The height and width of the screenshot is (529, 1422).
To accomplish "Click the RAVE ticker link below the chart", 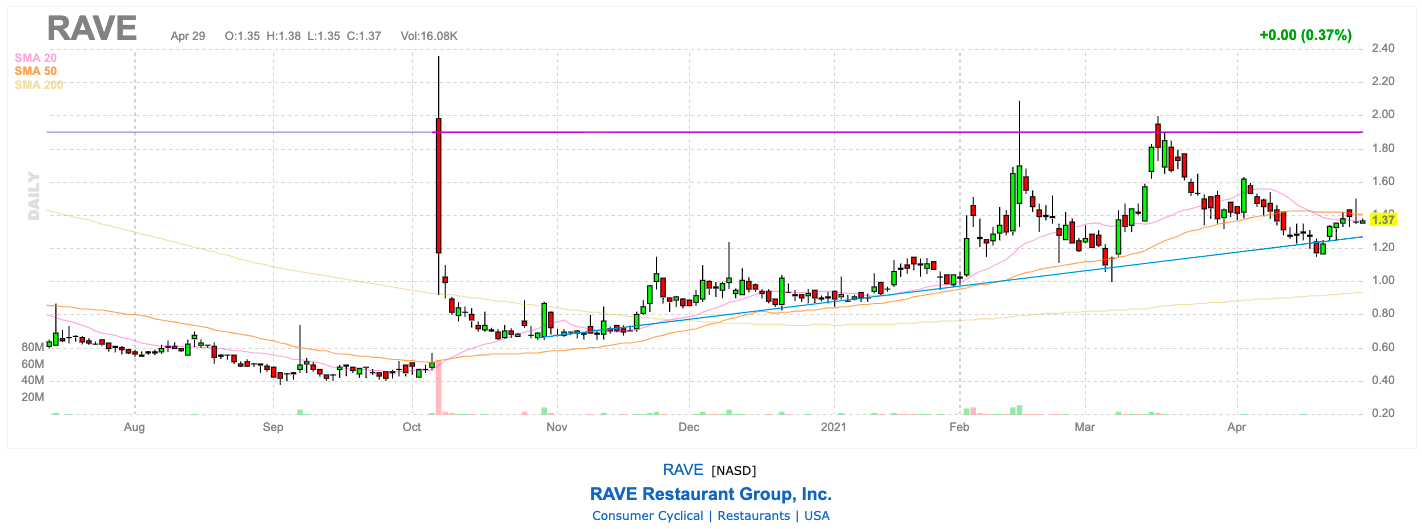I will (683, 469).
